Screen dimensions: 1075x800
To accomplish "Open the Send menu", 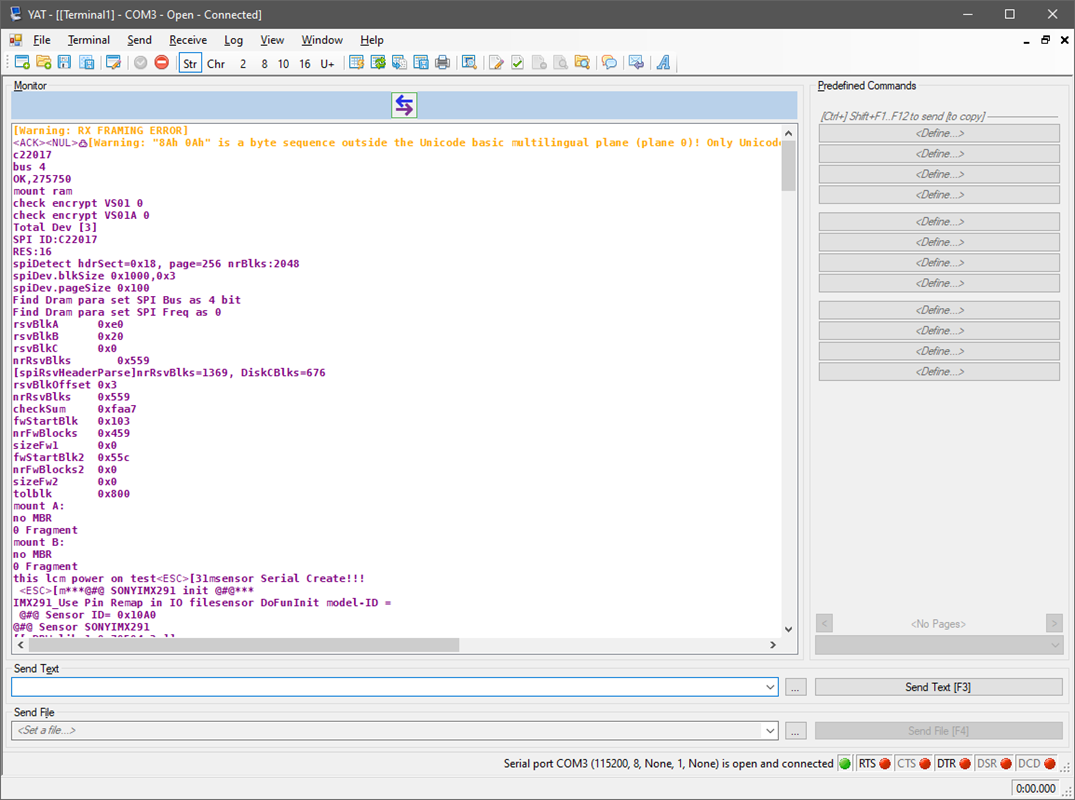I will (x=140, y=40).
